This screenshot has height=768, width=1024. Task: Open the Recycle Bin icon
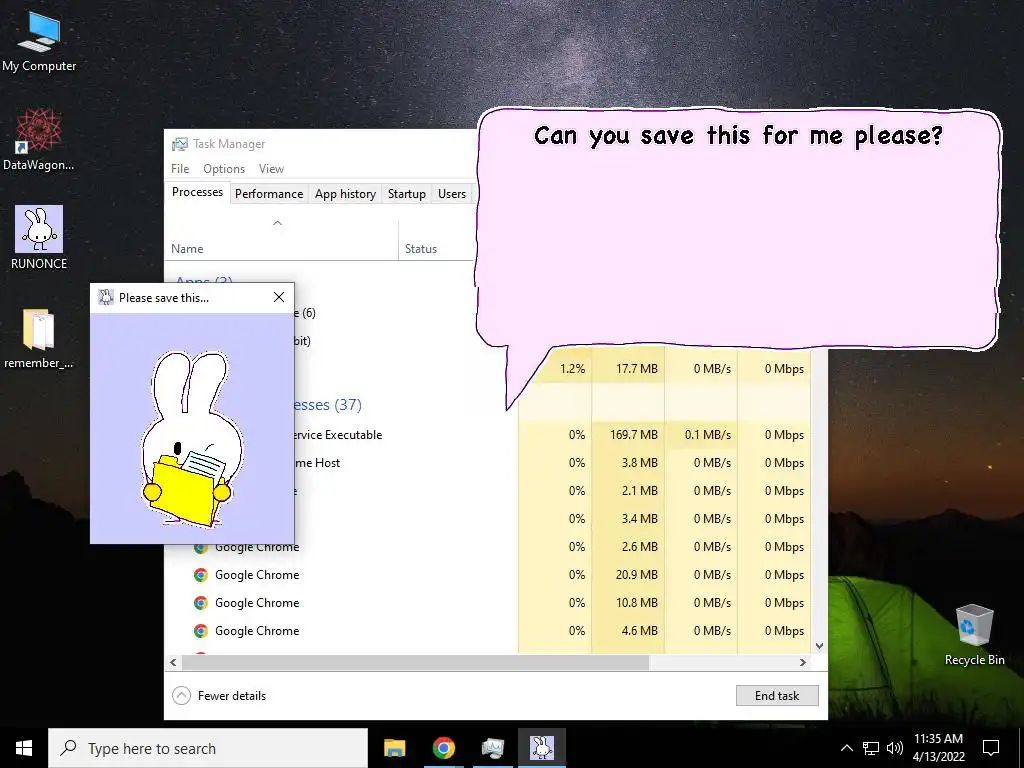974,635
